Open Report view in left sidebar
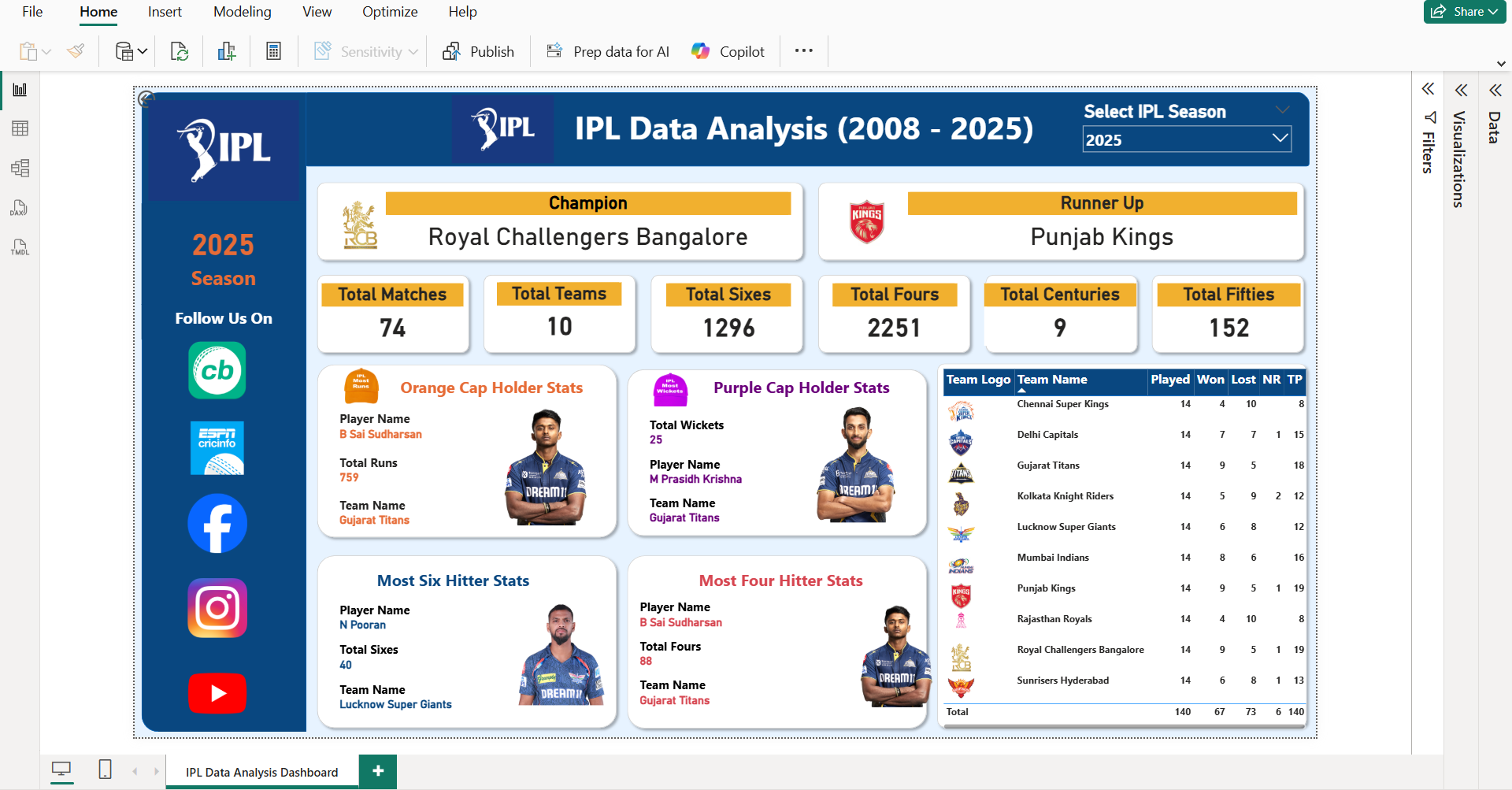Screen dimensions: 1512x790 pos(20,90)
